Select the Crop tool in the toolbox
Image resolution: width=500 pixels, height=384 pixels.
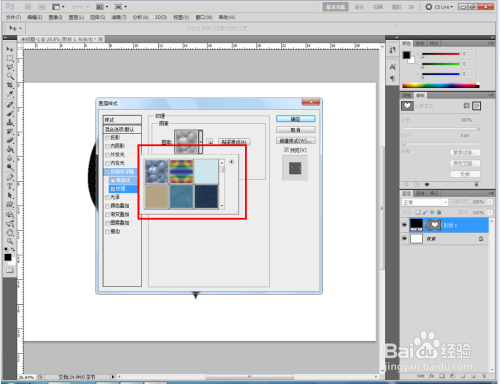pos(10,85)
